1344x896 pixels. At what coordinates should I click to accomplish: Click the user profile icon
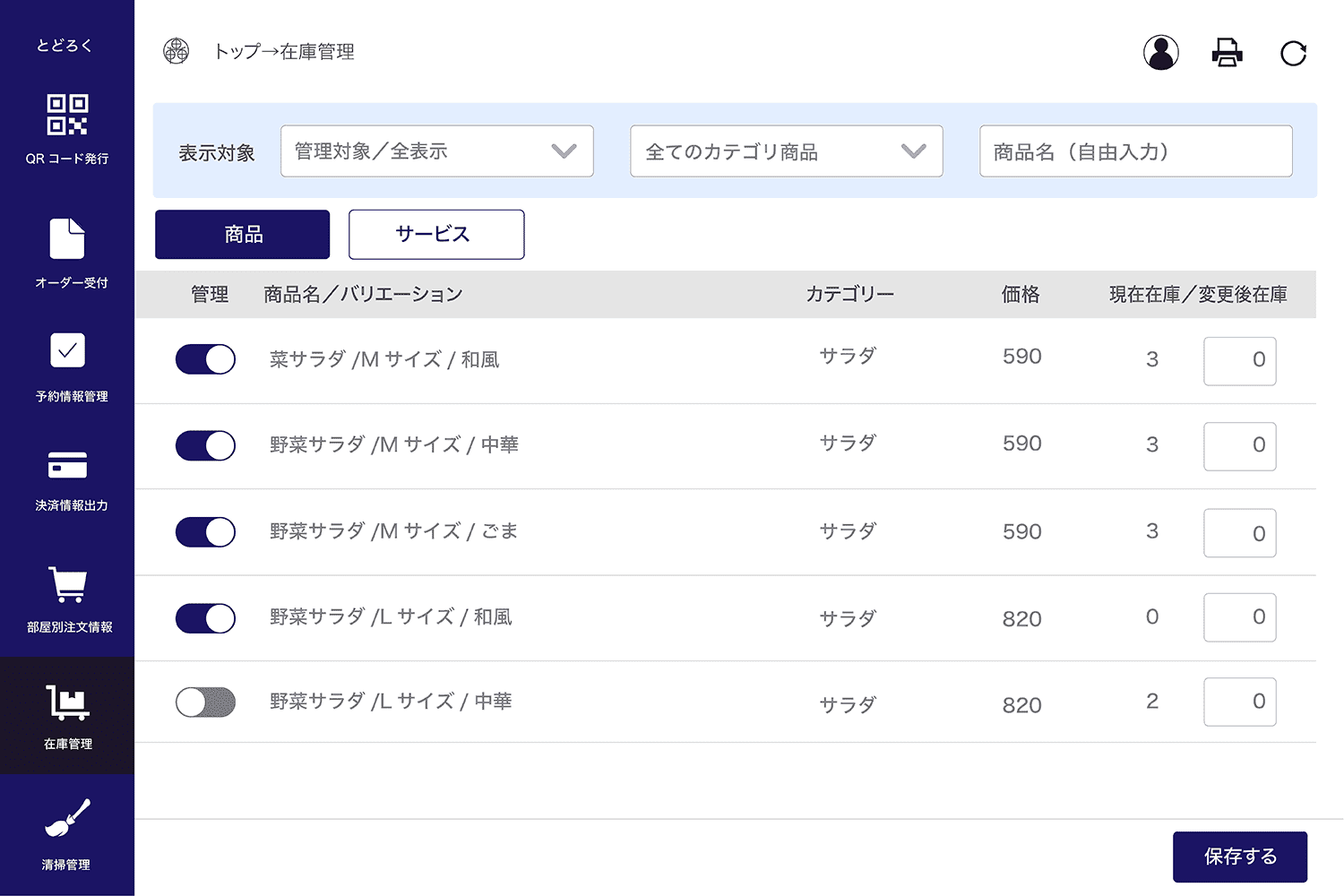(x=1160, y=53)
